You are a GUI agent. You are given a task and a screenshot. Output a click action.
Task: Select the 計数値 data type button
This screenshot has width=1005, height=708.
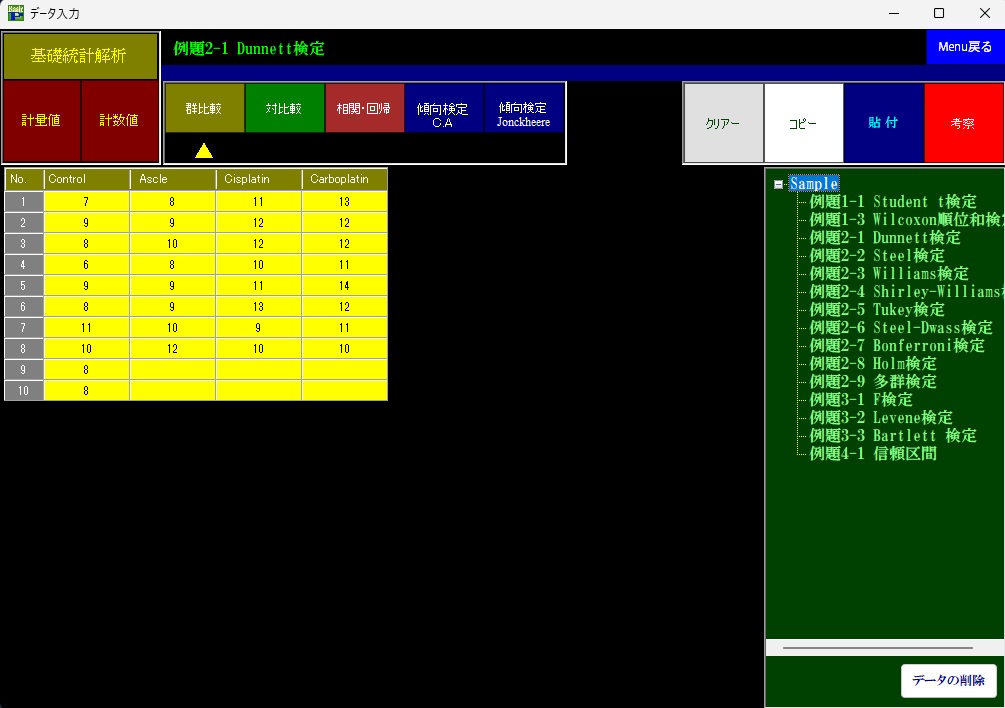click(119, 120)
